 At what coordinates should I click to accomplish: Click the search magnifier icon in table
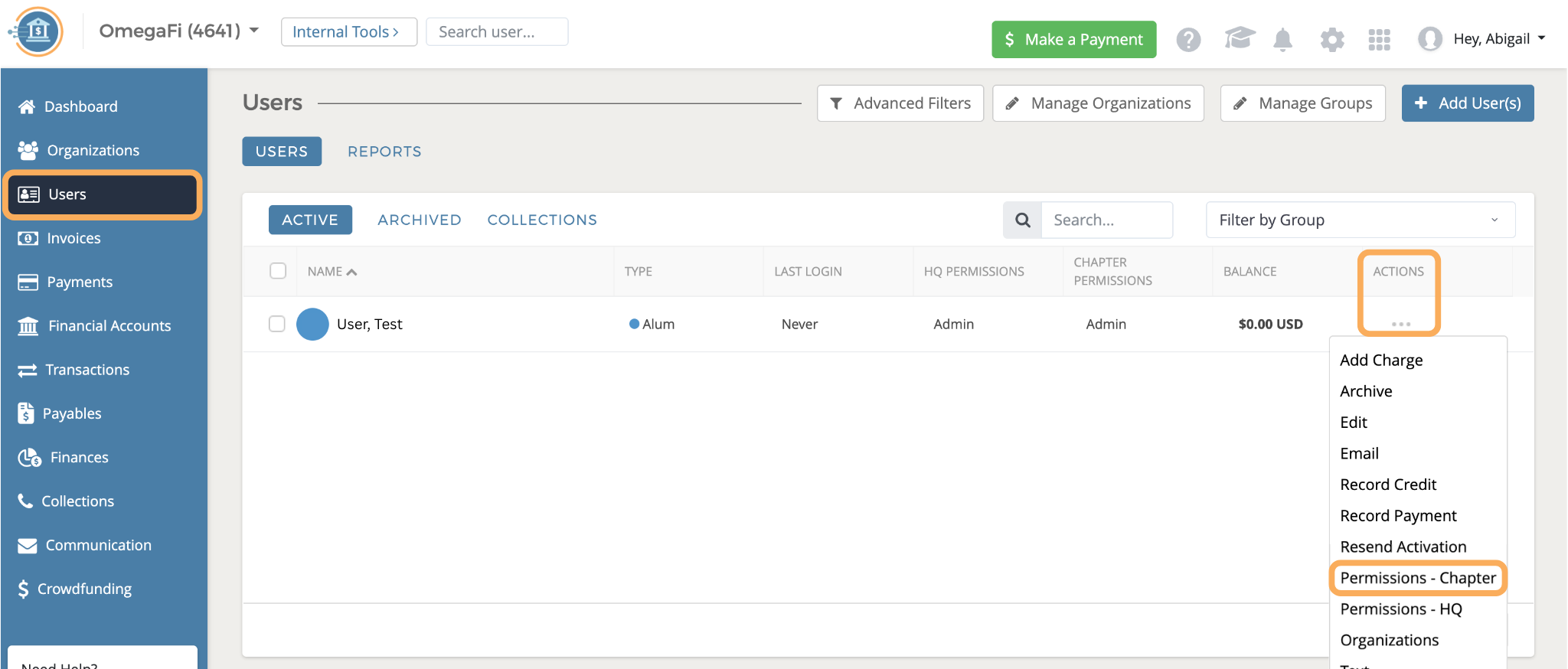[1022, 220]
